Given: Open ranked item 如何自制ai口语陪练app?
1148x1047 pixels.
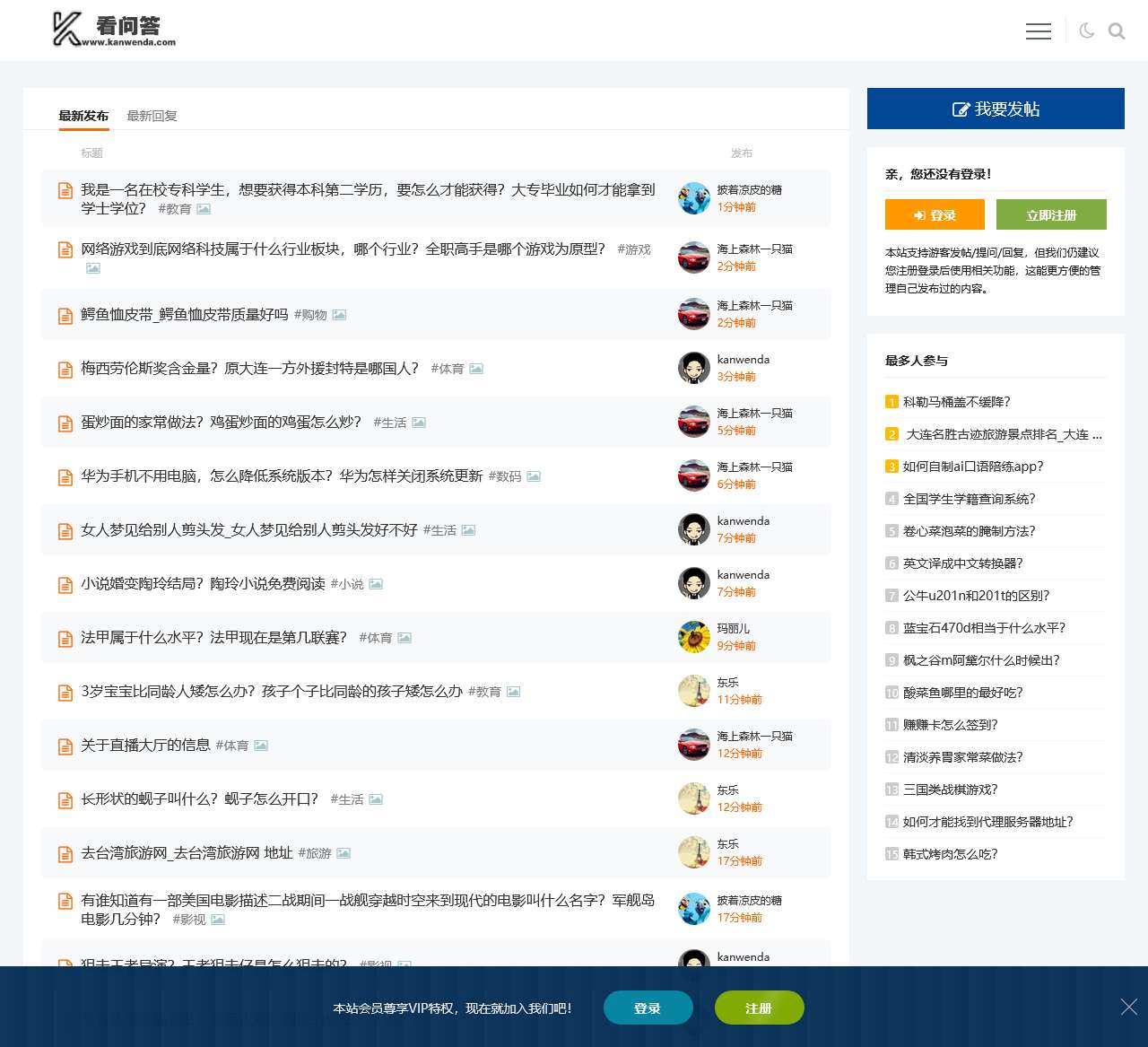Looking at the screenshot, I should 973,467.
